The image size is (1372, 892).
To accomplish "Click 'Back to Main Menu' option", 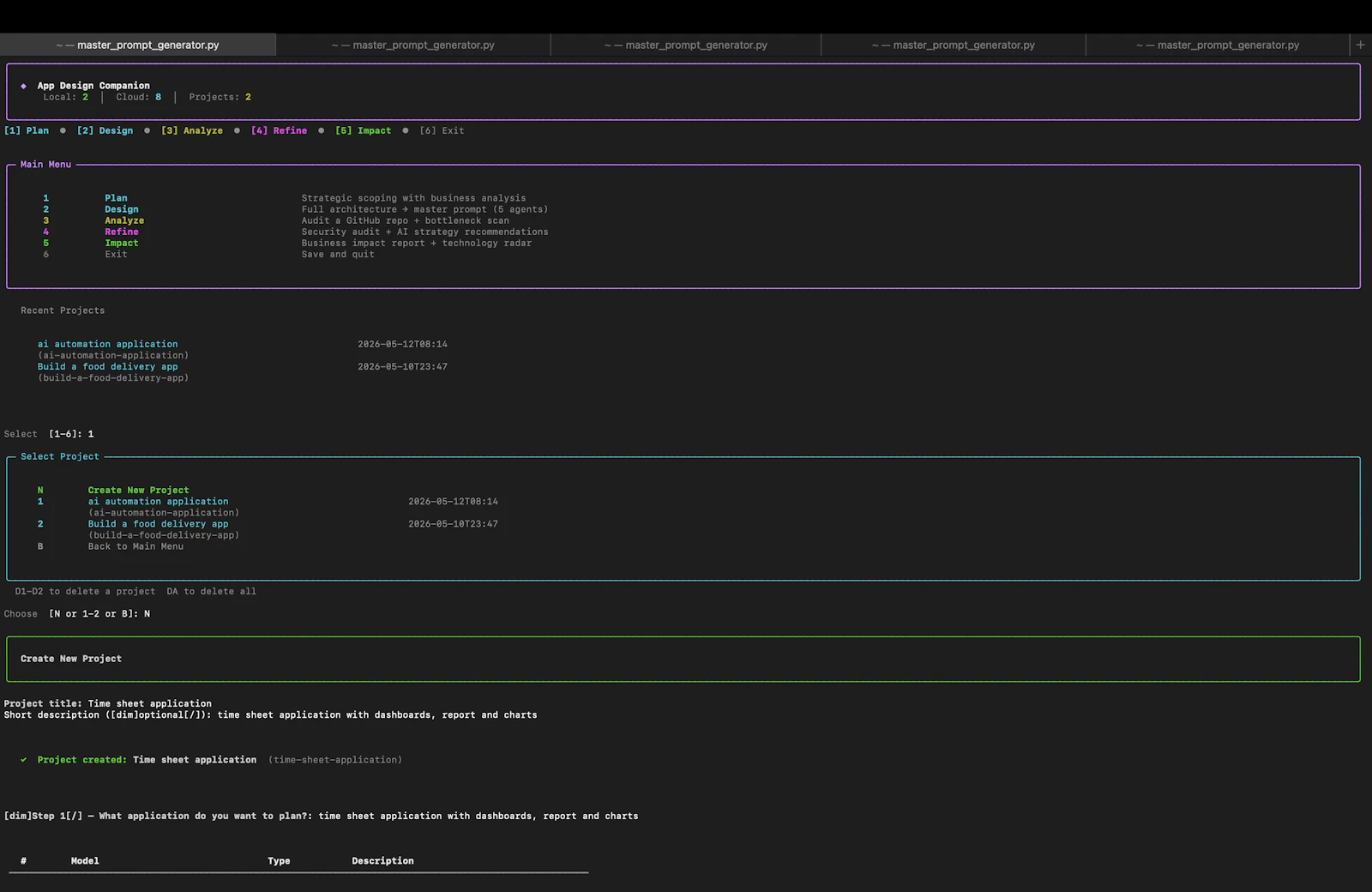I will (135, 546).
